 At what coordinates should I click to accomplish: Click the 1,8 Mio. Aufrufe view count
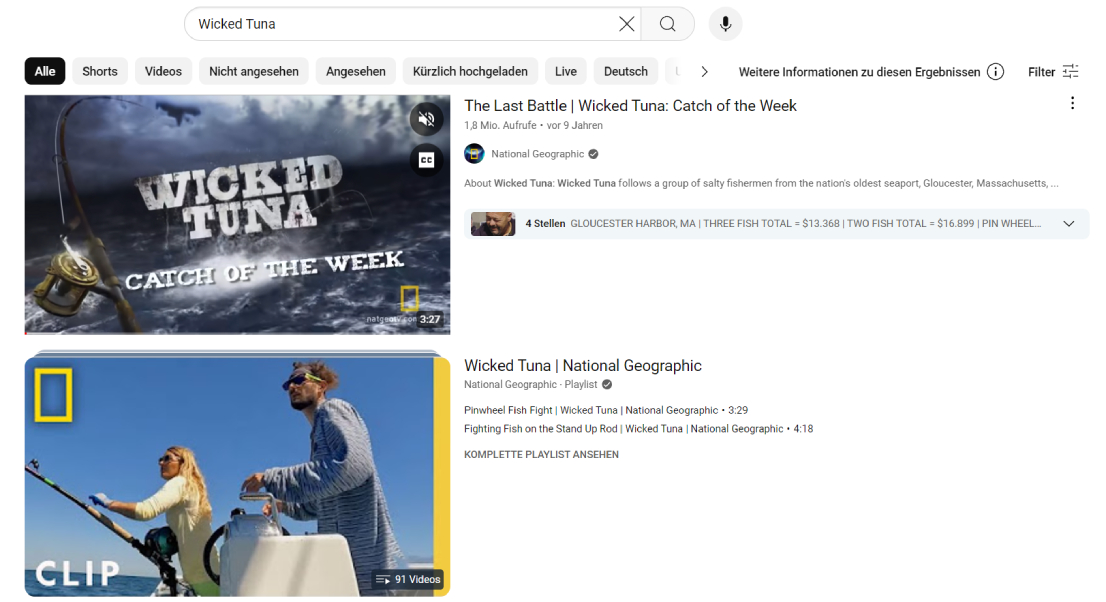(500, 126)
